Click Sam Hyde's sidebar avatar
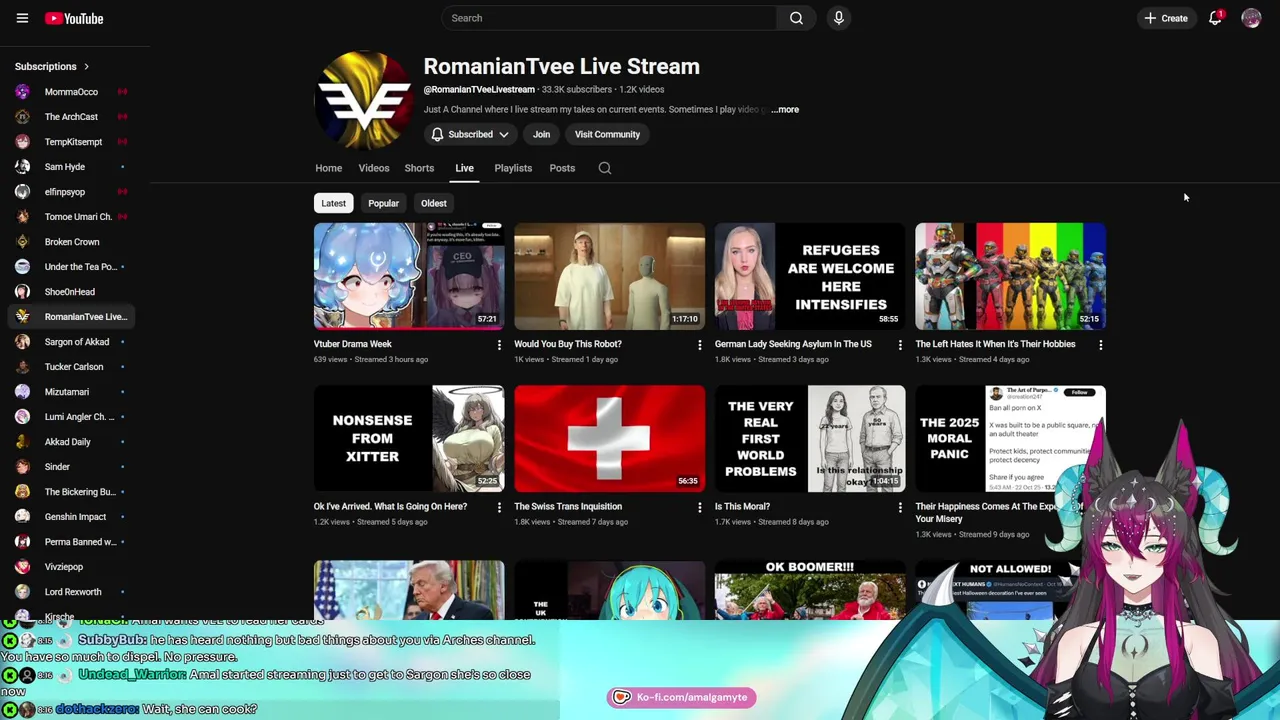Image resolution: width=1280 pixels, height=720 pixels. click(x=22, y=167)
